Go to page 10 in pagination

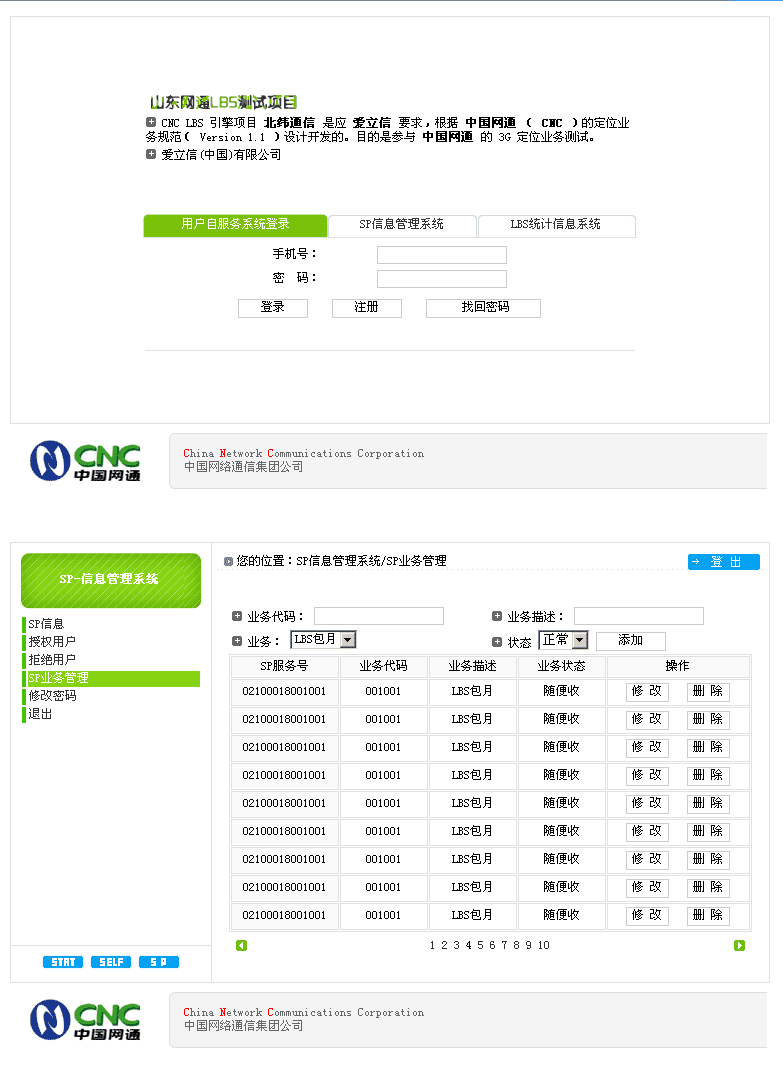543,945
